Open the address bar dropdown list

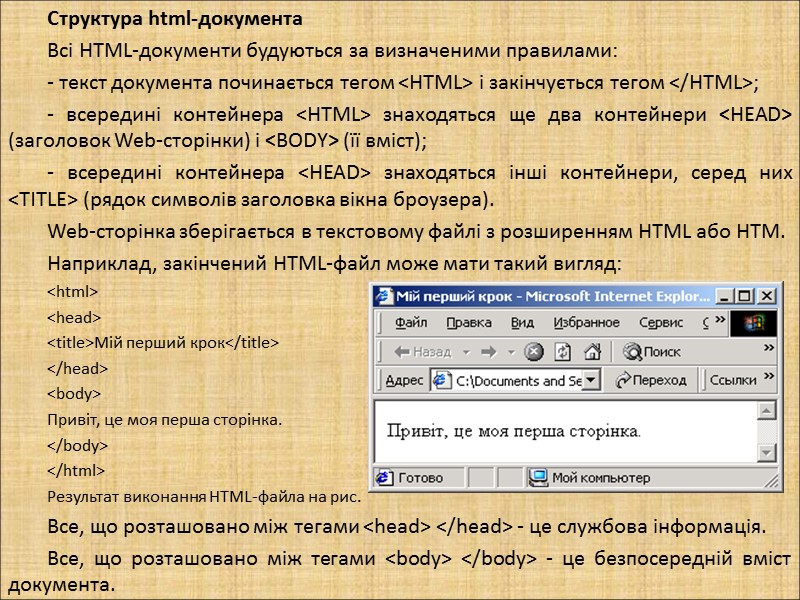click(589, 379)
